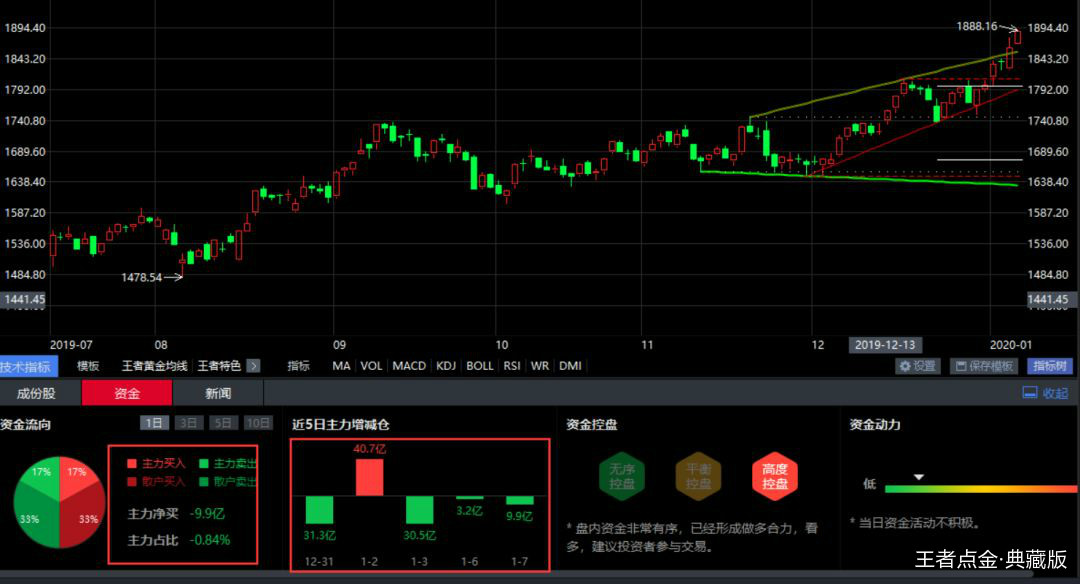Select the 资金 tab
This screenshot has width=1080, height=584.
127,393
